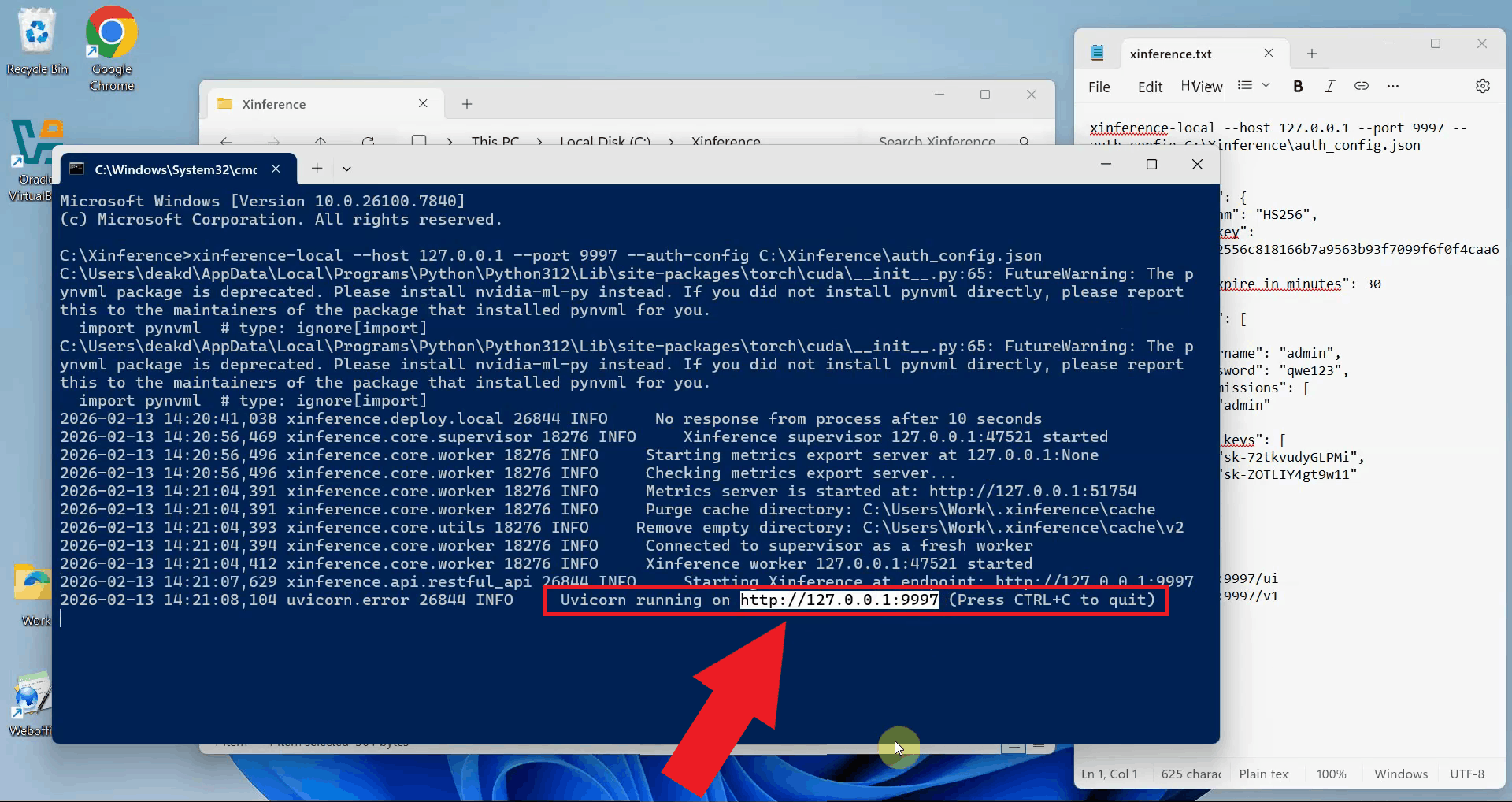Viewport: 1512px width, 802px height.
Task: Open the more options ellipsis in Notepad
Action: click(x=1392, y=87)
